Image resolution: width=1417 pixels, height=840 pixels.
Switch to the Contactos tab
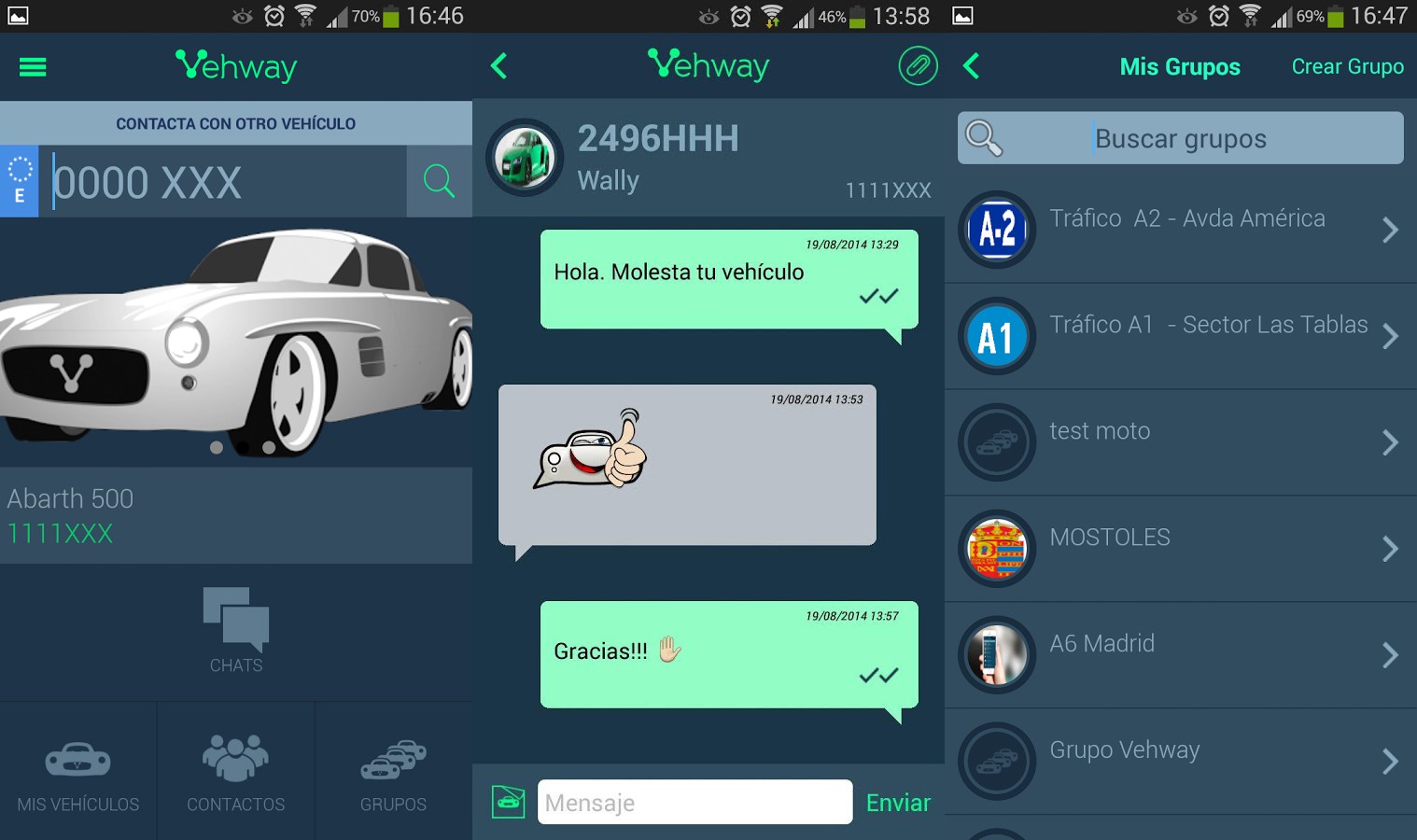coord(236,774)
